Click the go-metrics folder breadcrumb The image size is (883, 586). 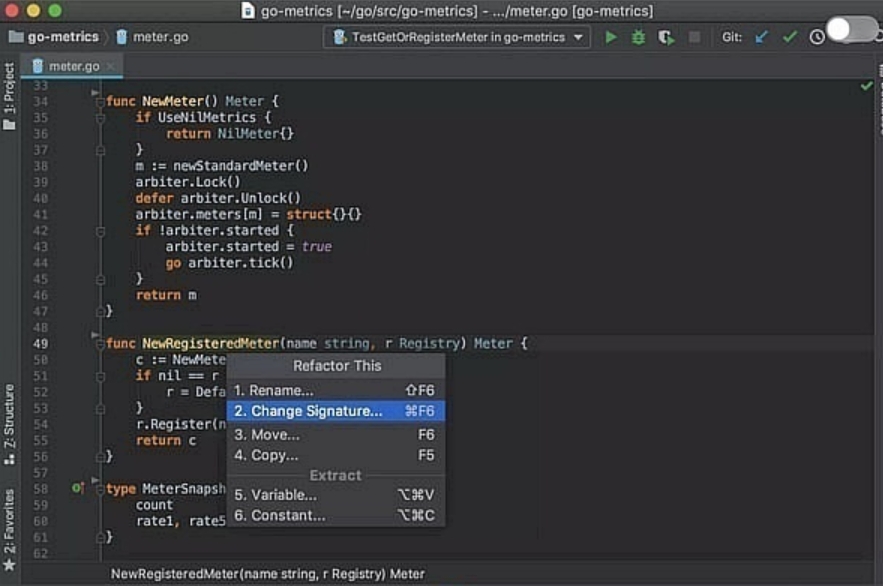coord(54,37)
